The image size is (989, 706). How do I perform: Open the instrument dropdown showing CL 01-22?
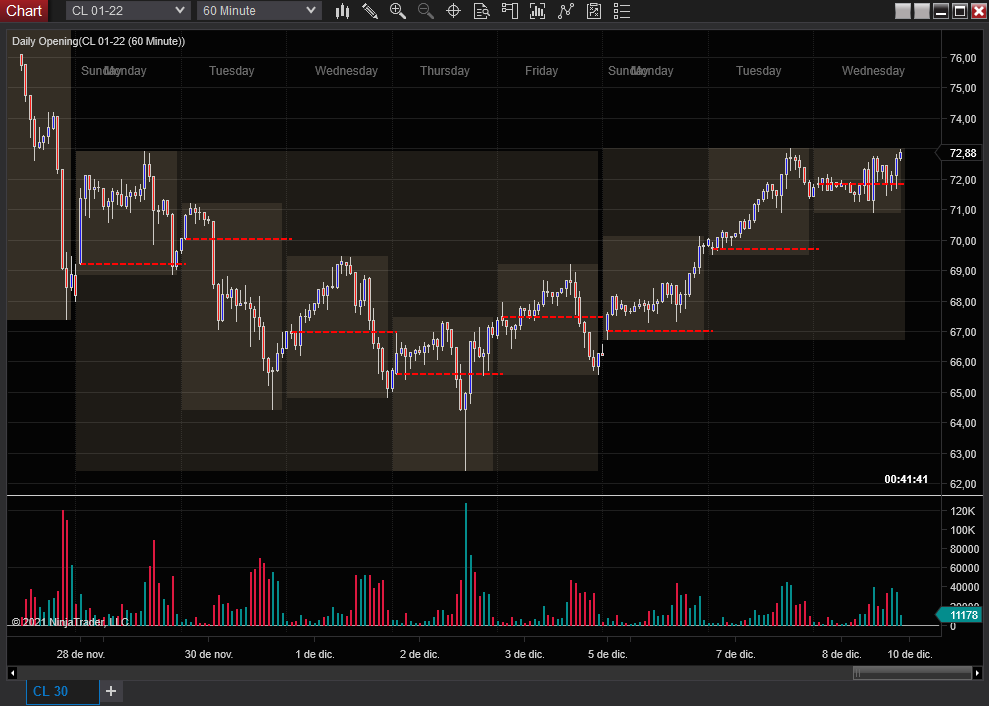(x=122, y=11)
